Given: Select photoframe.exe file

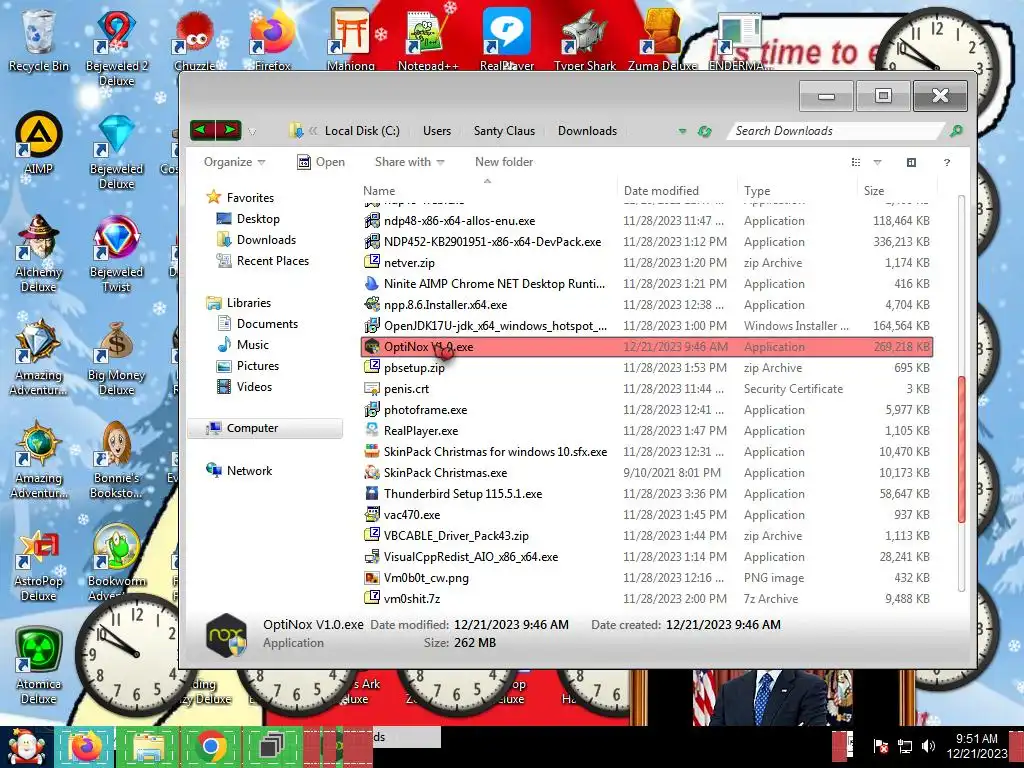Looking at the screenshot, I should pyautogui.click(x=425, y=409).
